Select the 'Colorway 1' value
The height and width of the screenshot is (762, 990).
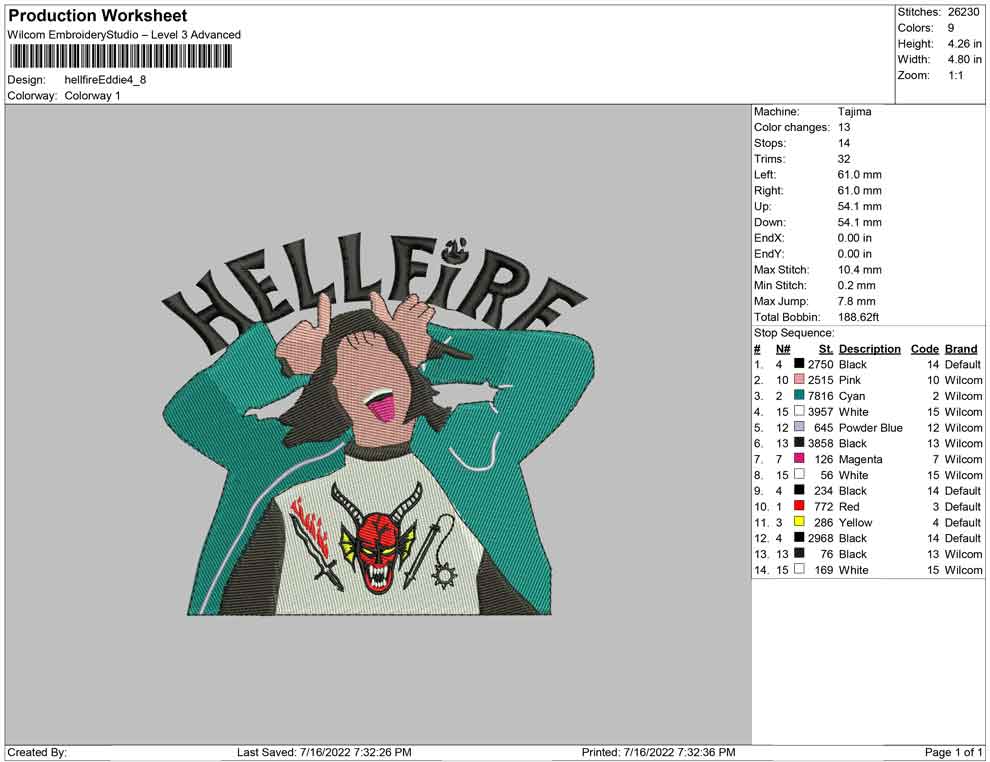92,96
